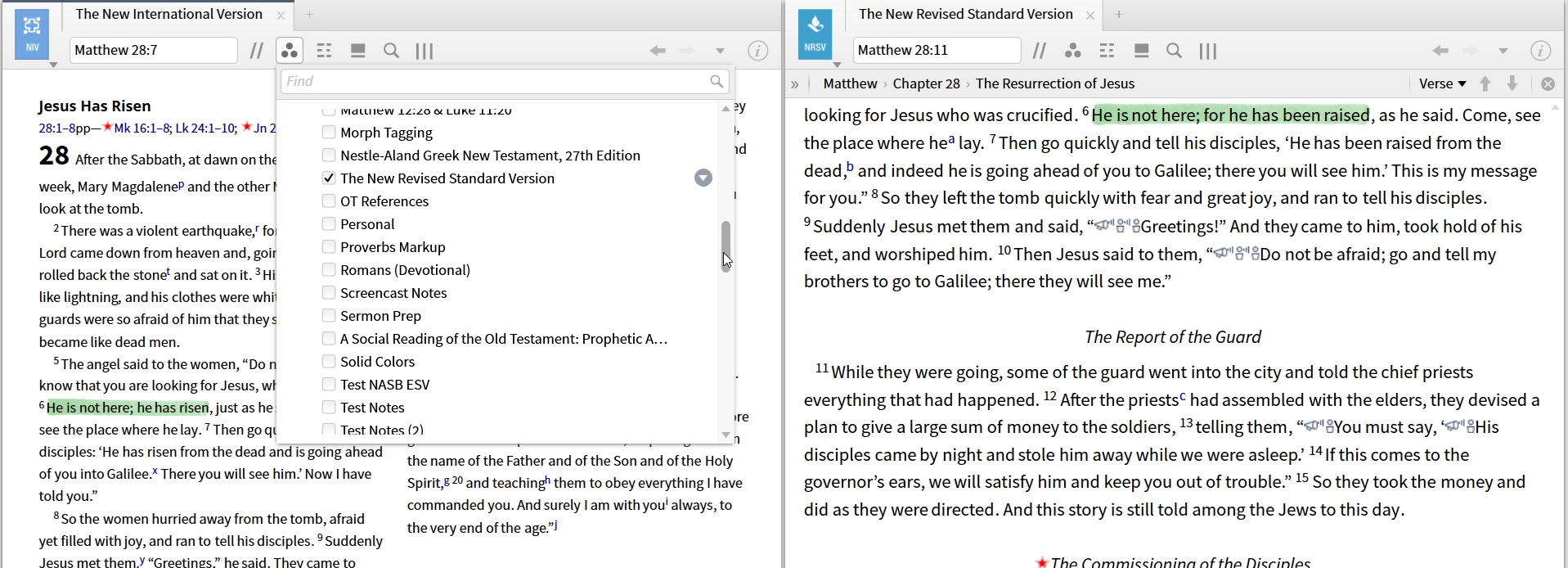Add new tab beside NIV tab
Viewport: 1568px width, 568px height.
click(x=309, y=15)
